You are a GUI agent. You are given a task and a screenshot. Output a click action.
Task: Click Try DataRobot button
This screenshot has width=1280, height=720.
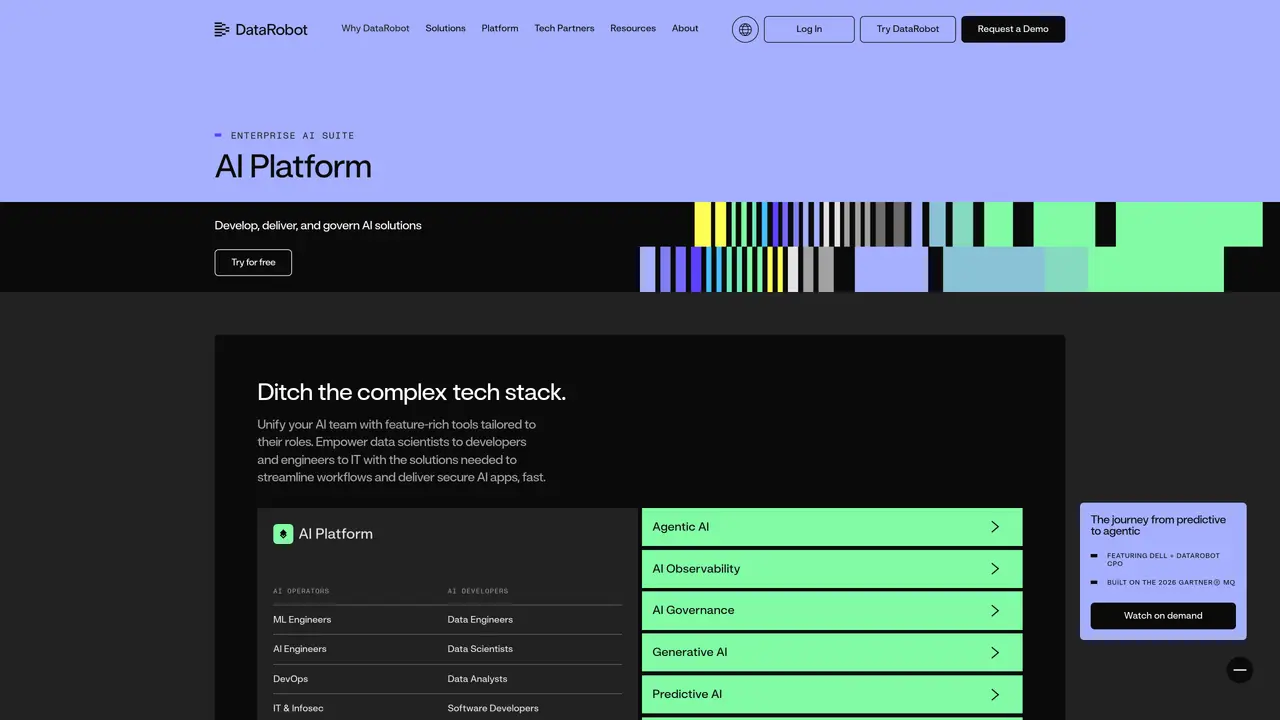(x=908, y=29)
